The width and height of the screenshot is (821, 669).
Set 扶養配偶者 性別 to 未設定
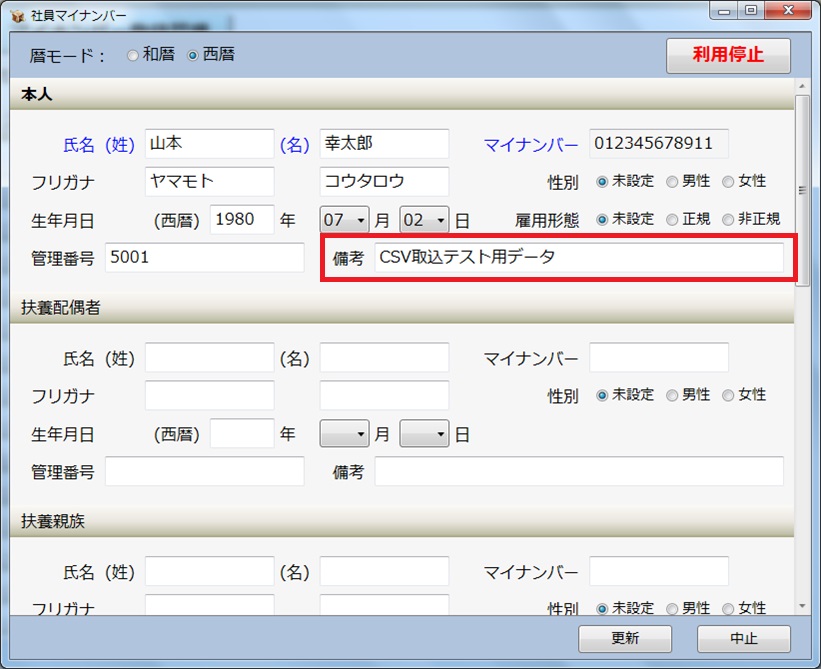click(x=602, y=395)
